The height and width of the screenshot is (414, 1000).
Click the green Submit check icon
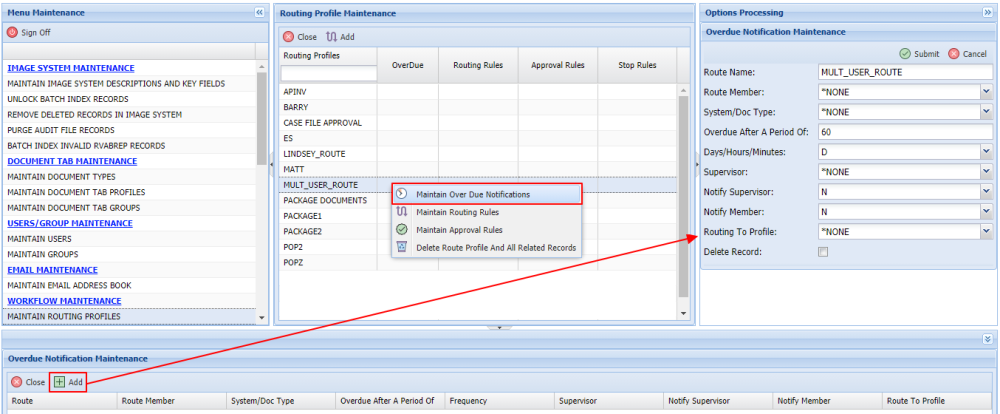(904, 54)
